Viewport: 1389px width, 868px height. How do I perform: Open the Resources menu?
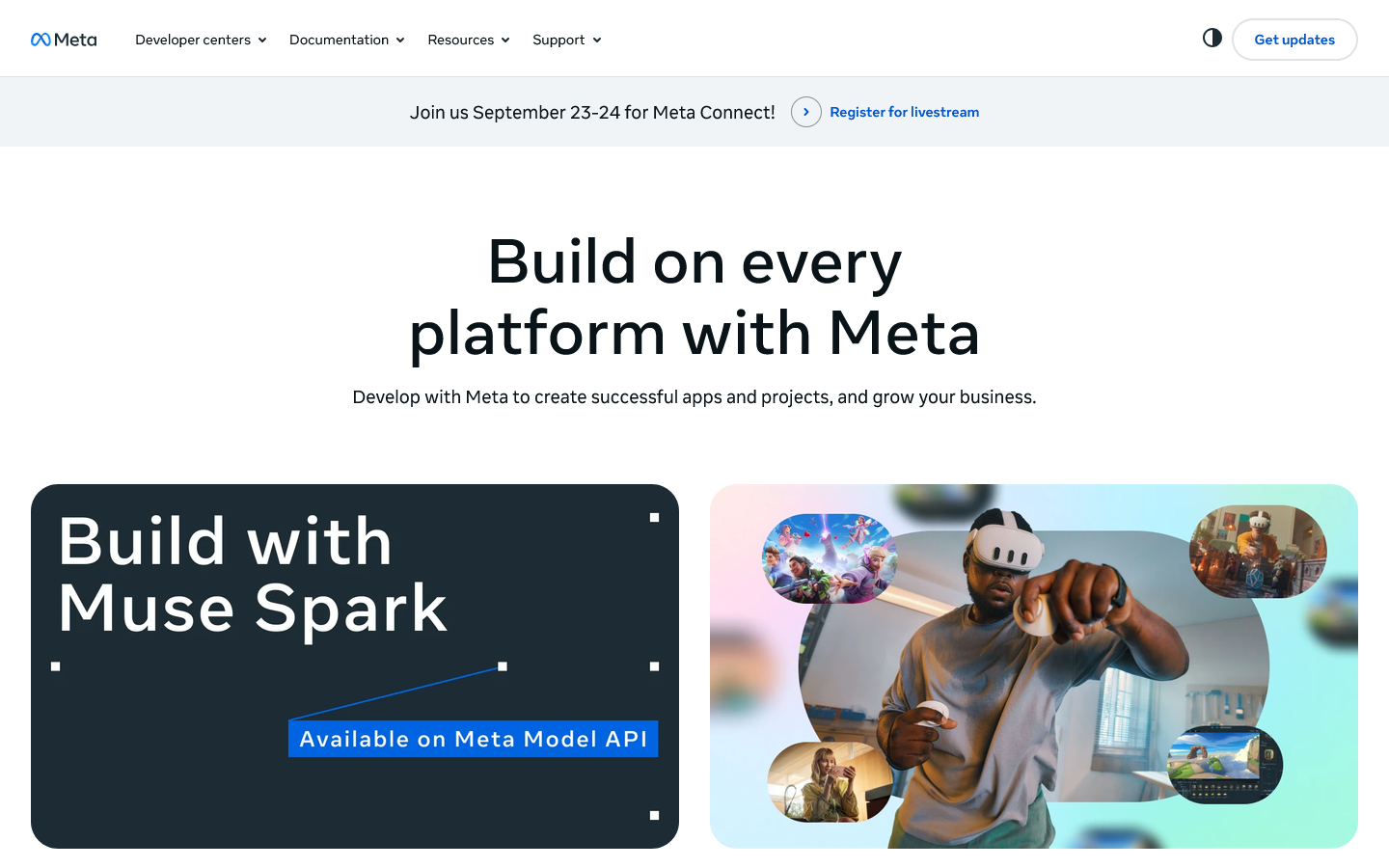469,40
